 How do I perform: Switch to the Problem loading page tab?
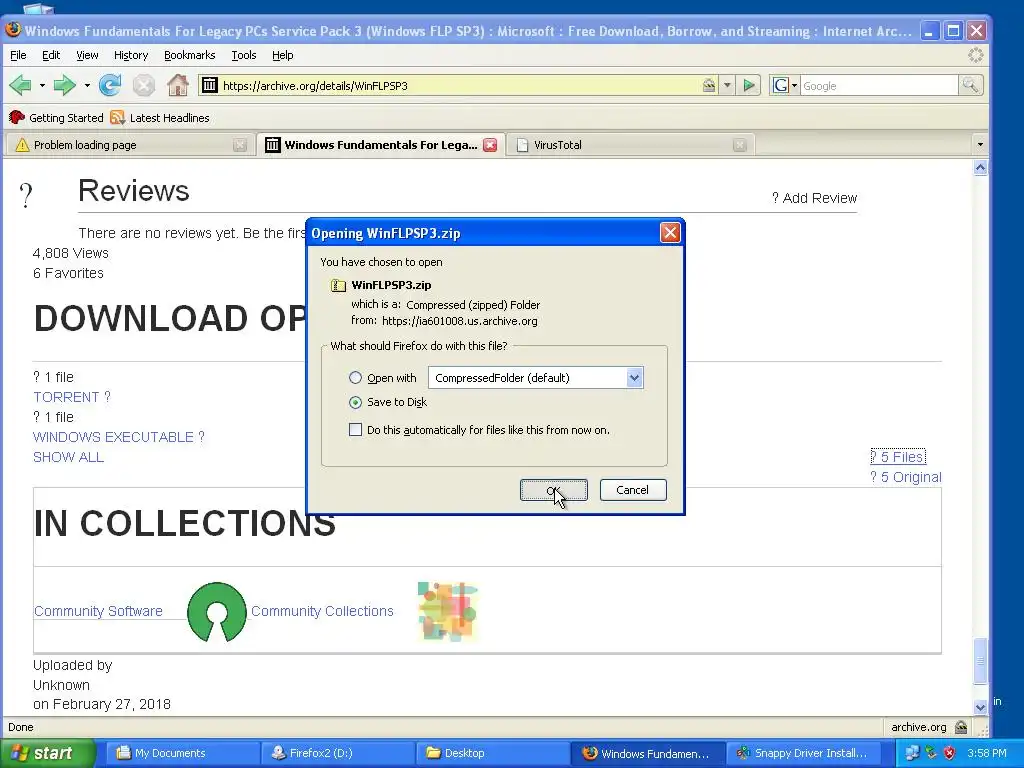pyautogui.click(x=129, y=145)
